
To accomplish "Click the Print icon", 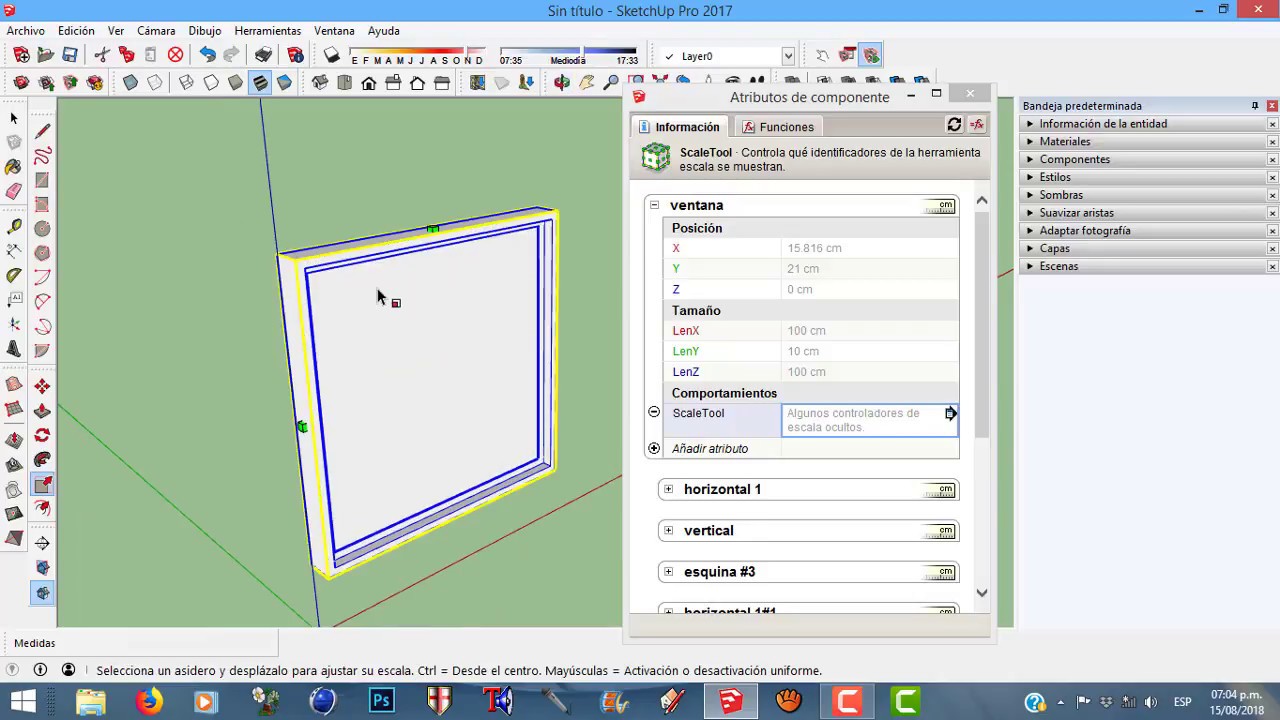I will pos(263,55).
